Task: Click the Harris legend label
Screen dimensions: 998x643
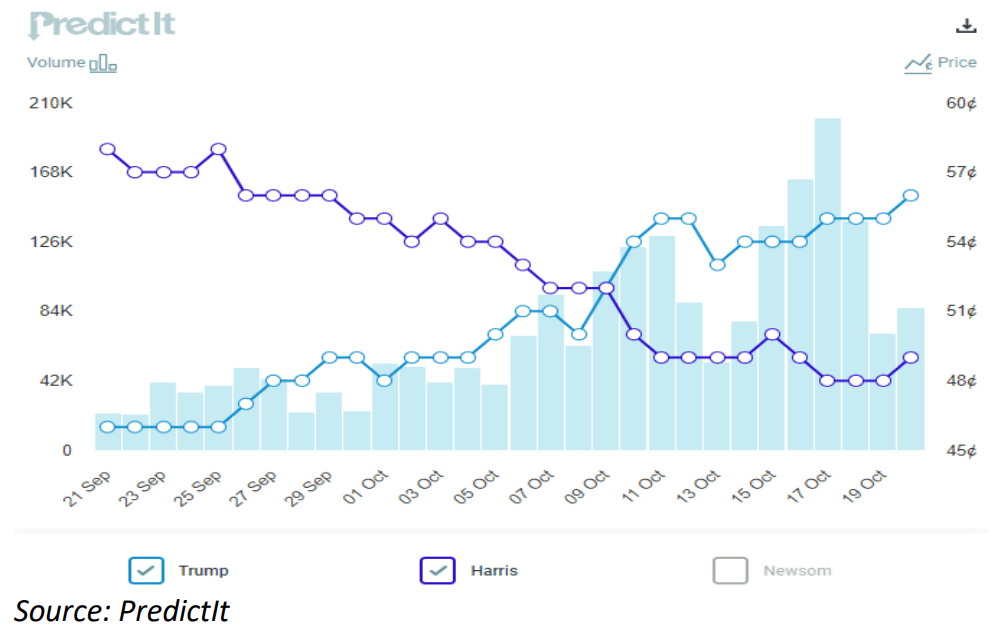Action: click(x=494, y=570)
